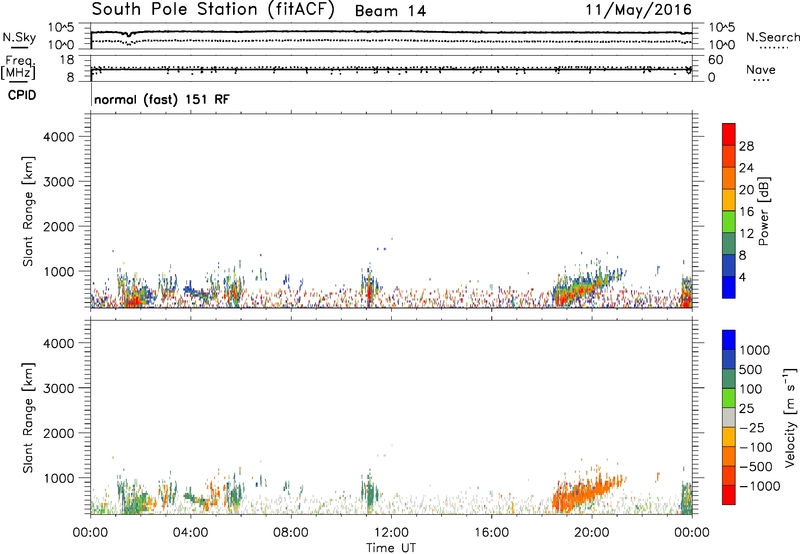This screenshot has width=800, height=554.
Task: Click the "Nave" legend label
Action: tap(760, 70)
